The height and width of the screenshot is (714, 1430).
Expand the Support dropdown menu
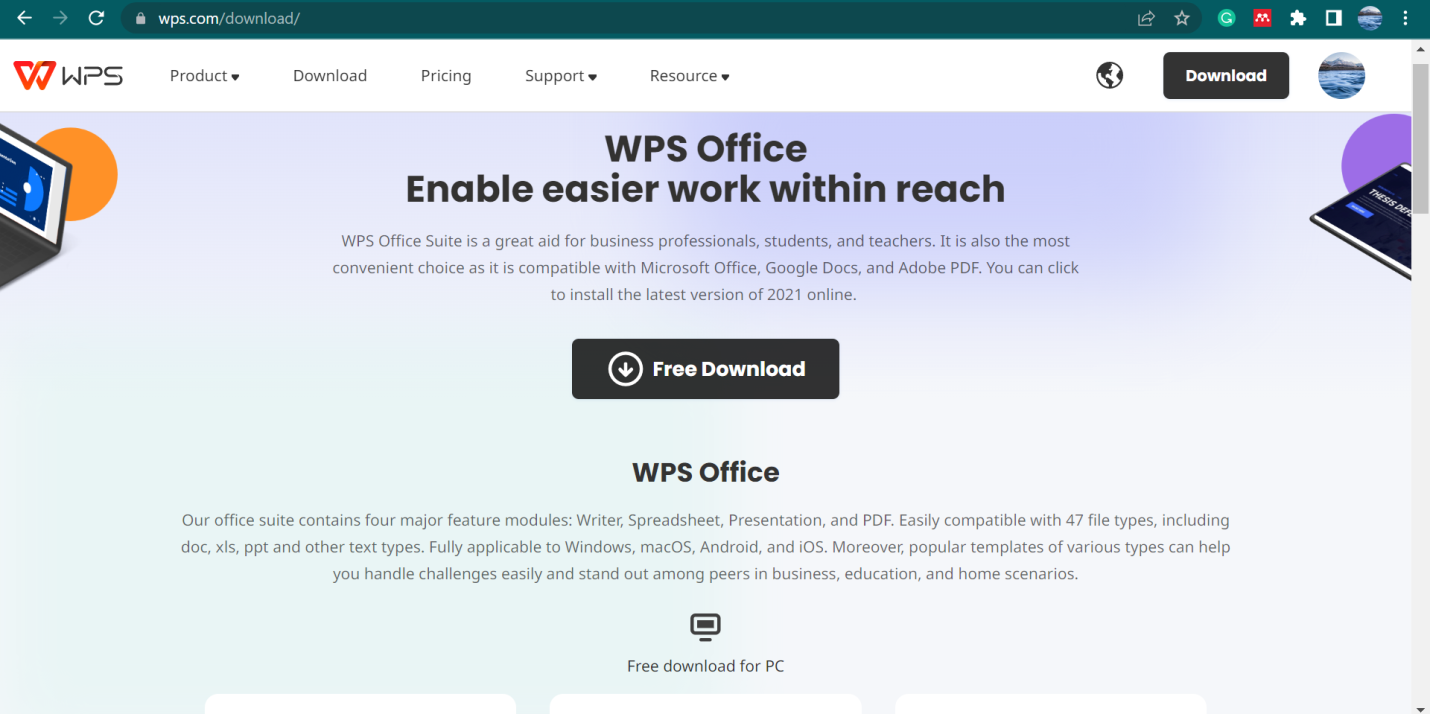click(560, 76)
